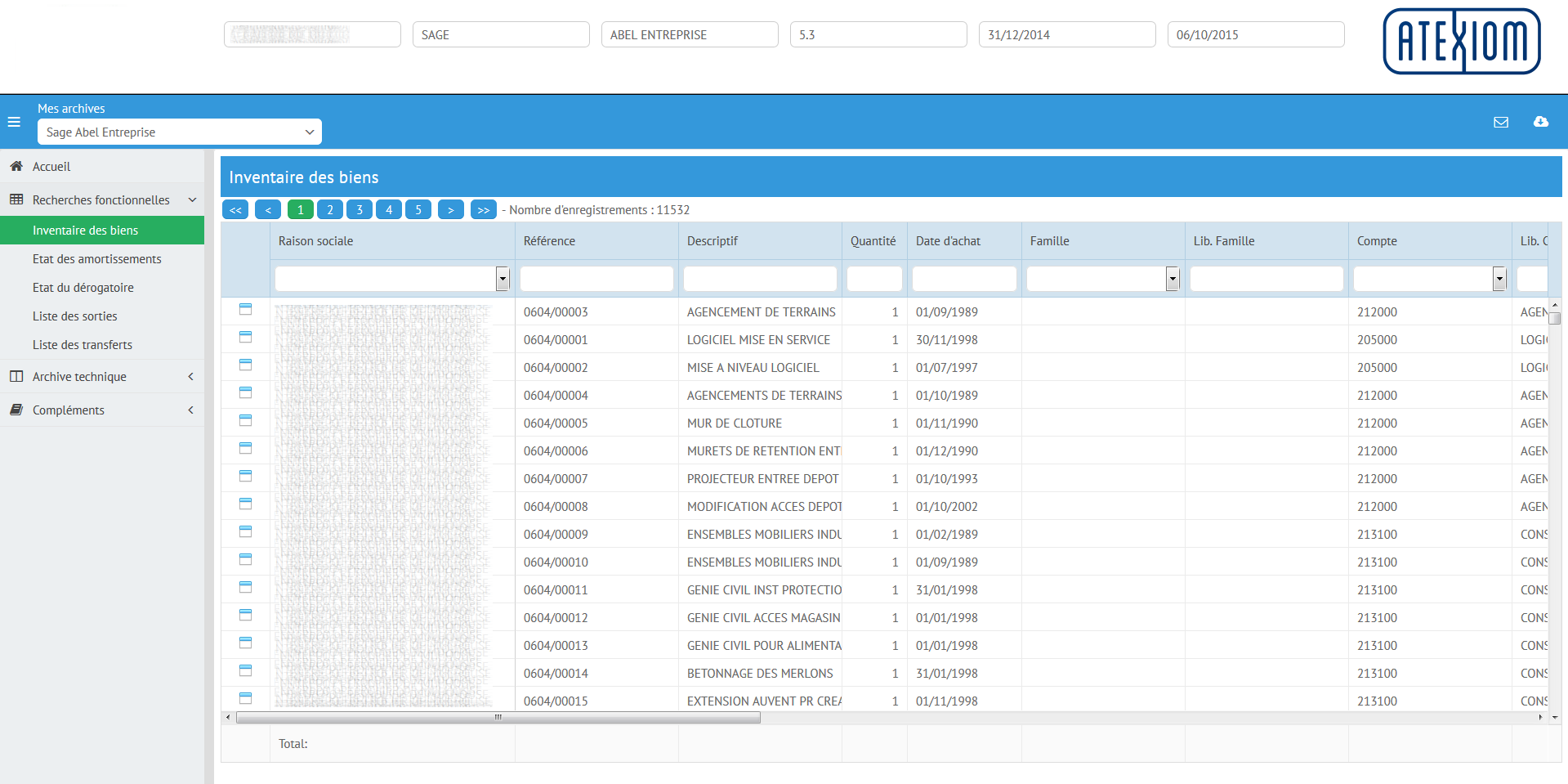Open the Mes archives dropdown
Screen dimensions: 1568x784
click(180, 132)
